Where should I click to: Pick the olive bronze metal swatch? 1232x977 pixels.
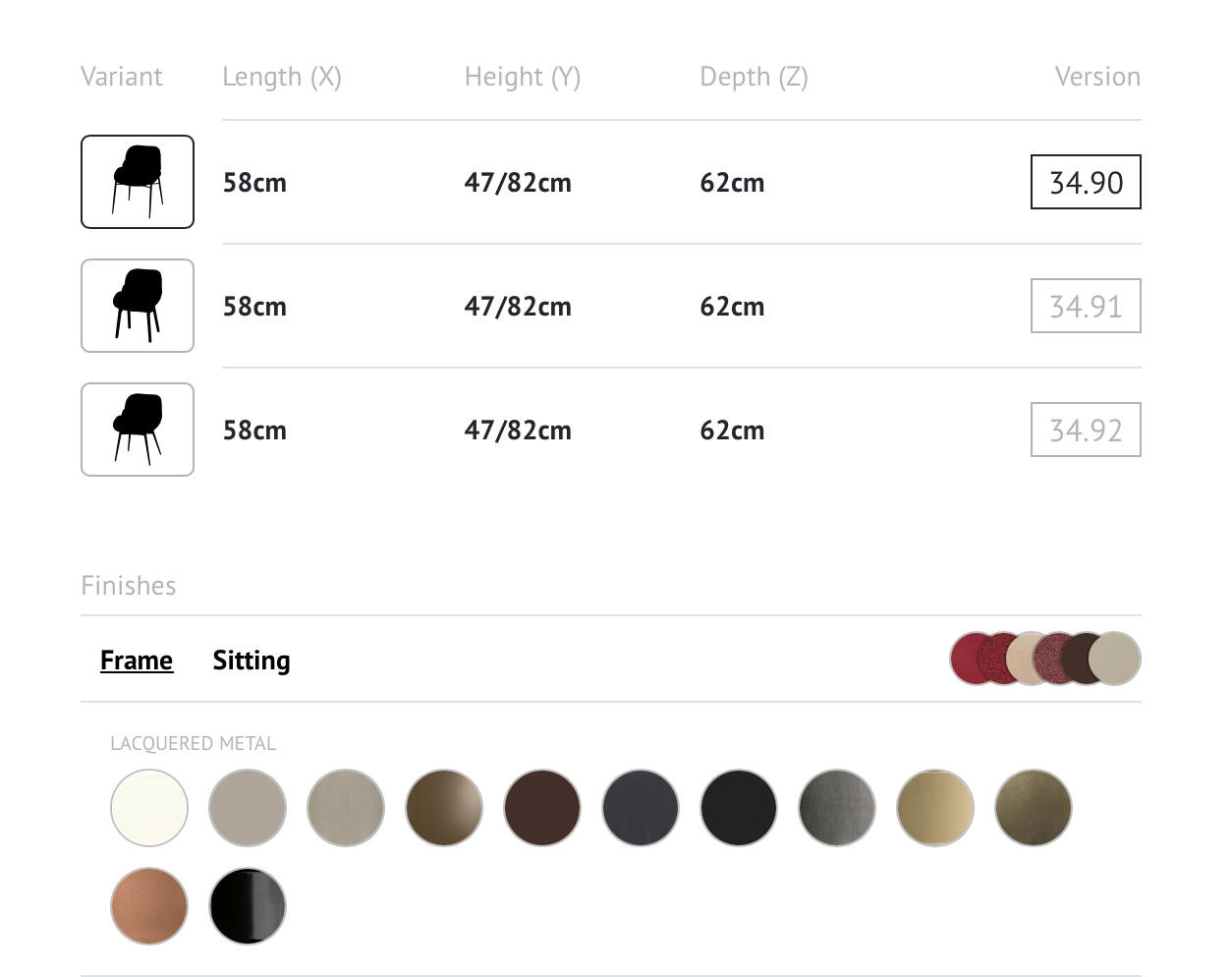click(x=1034, y=808)
